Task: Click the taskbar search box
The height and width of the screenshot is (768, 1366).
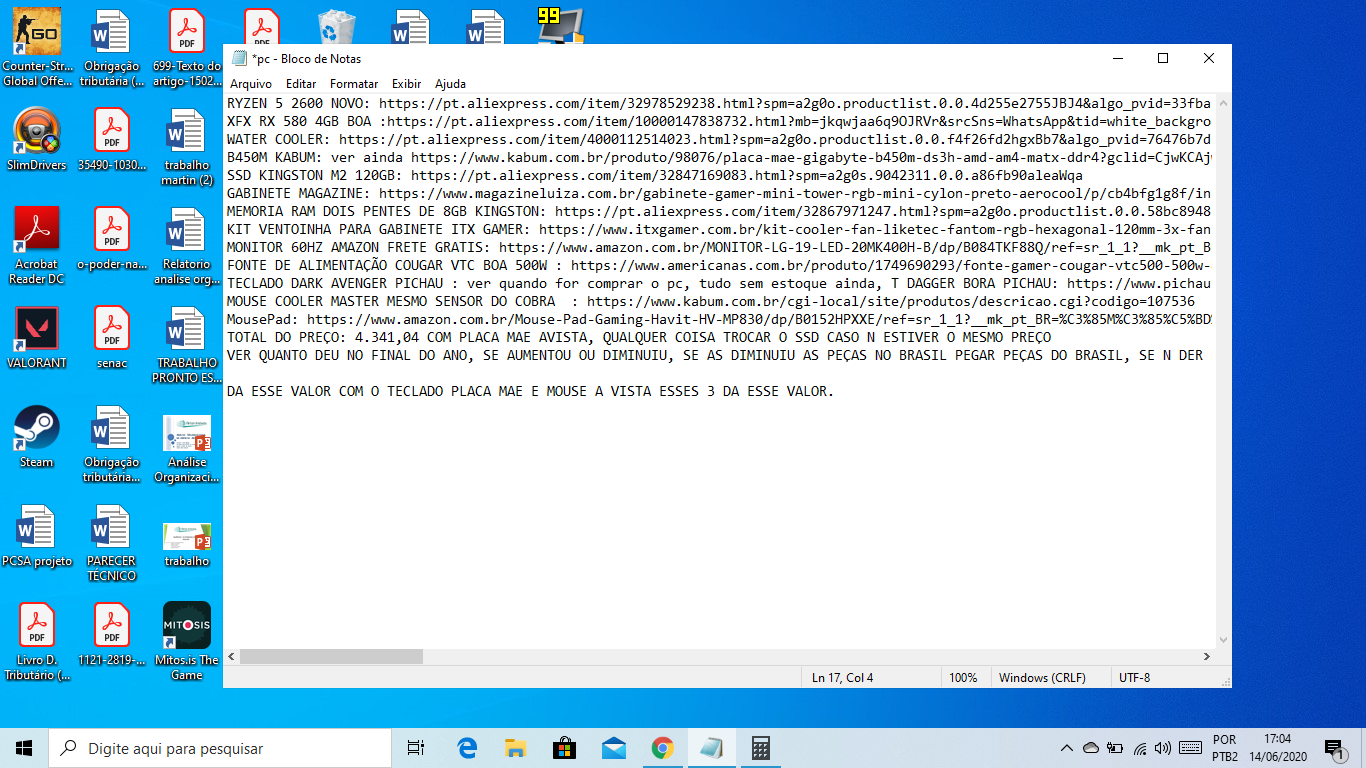Action: tap(220, 748)
